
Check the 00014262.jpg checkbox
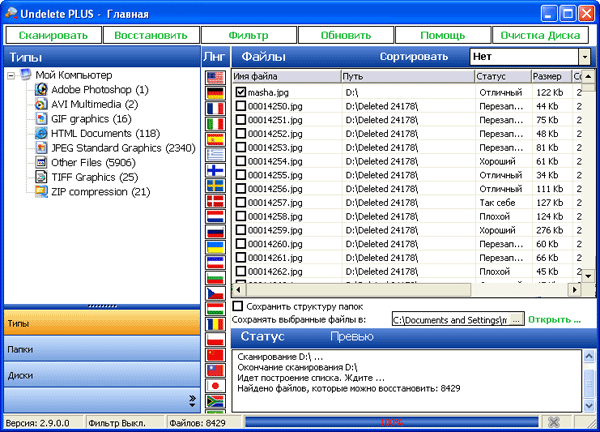click(x=240, y=271)
